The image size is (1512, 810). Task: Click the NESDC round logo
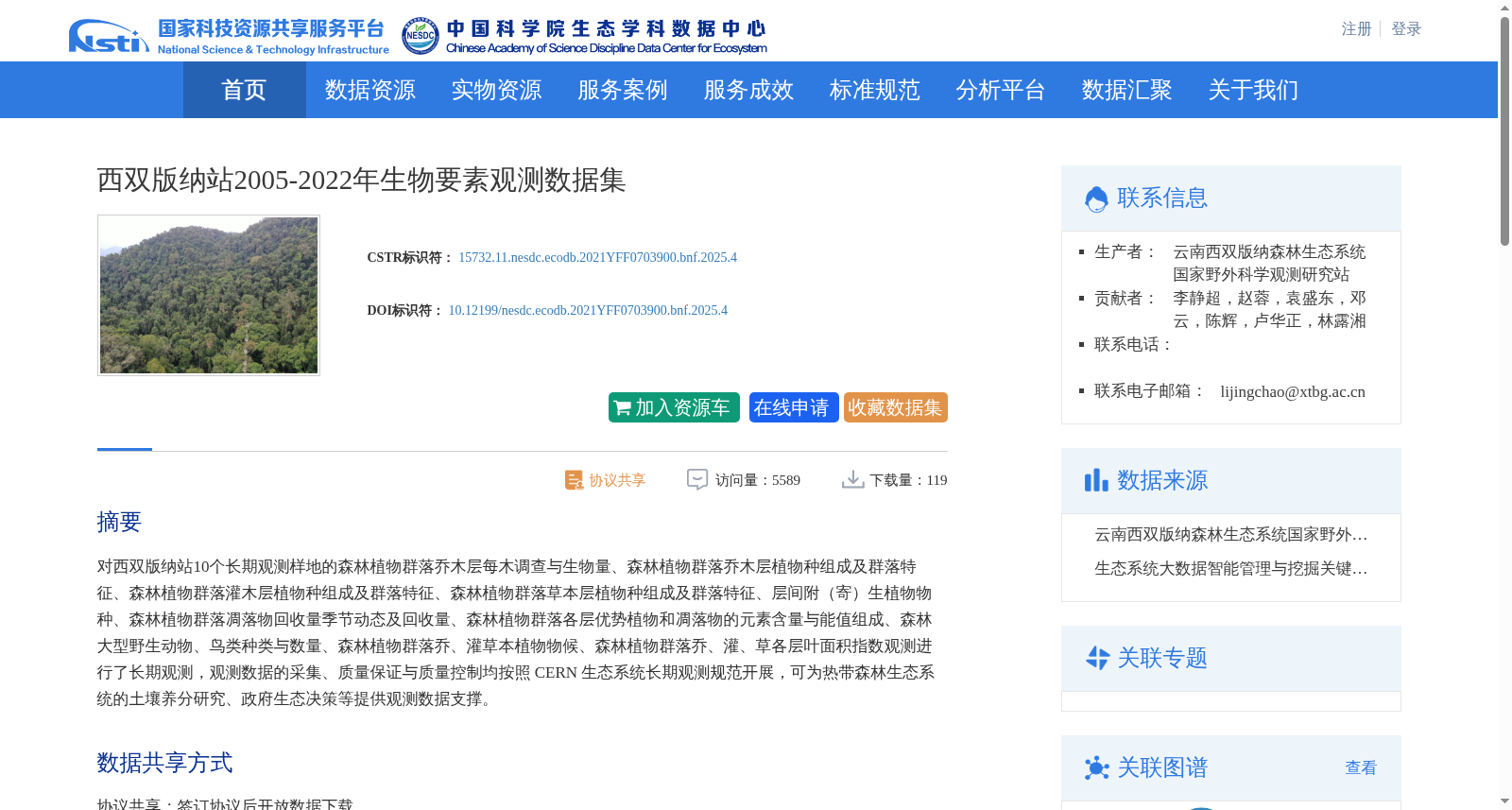(420, 36)
